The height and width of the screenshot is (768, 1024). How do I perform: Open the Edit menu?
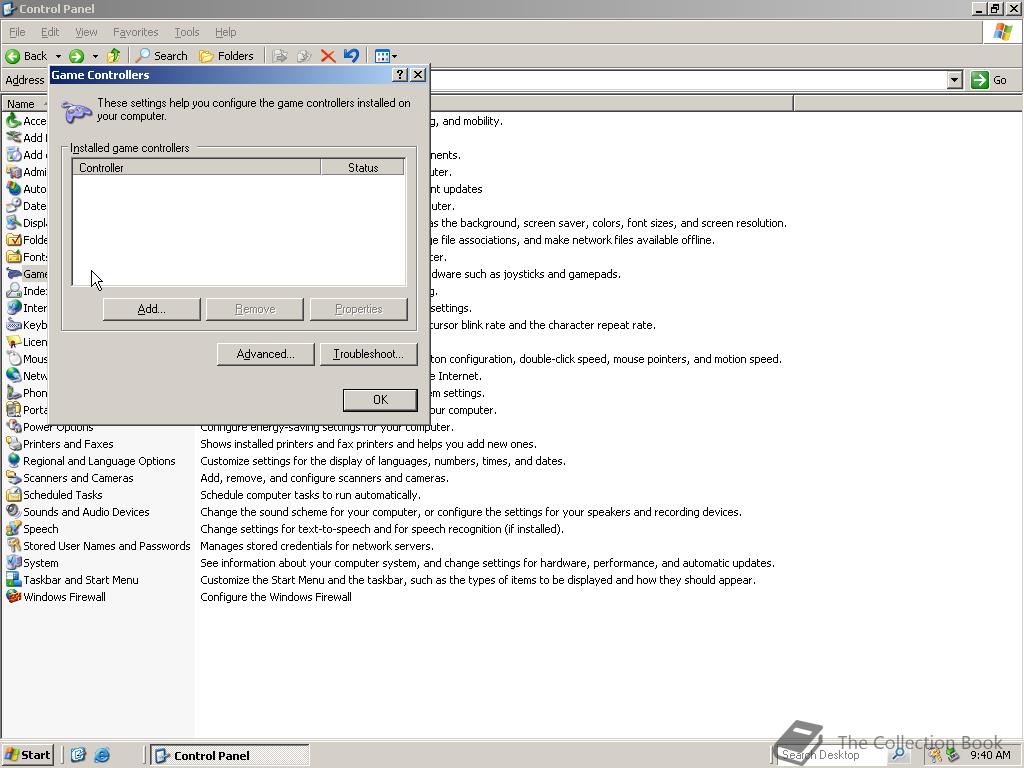tap(50, 32)
